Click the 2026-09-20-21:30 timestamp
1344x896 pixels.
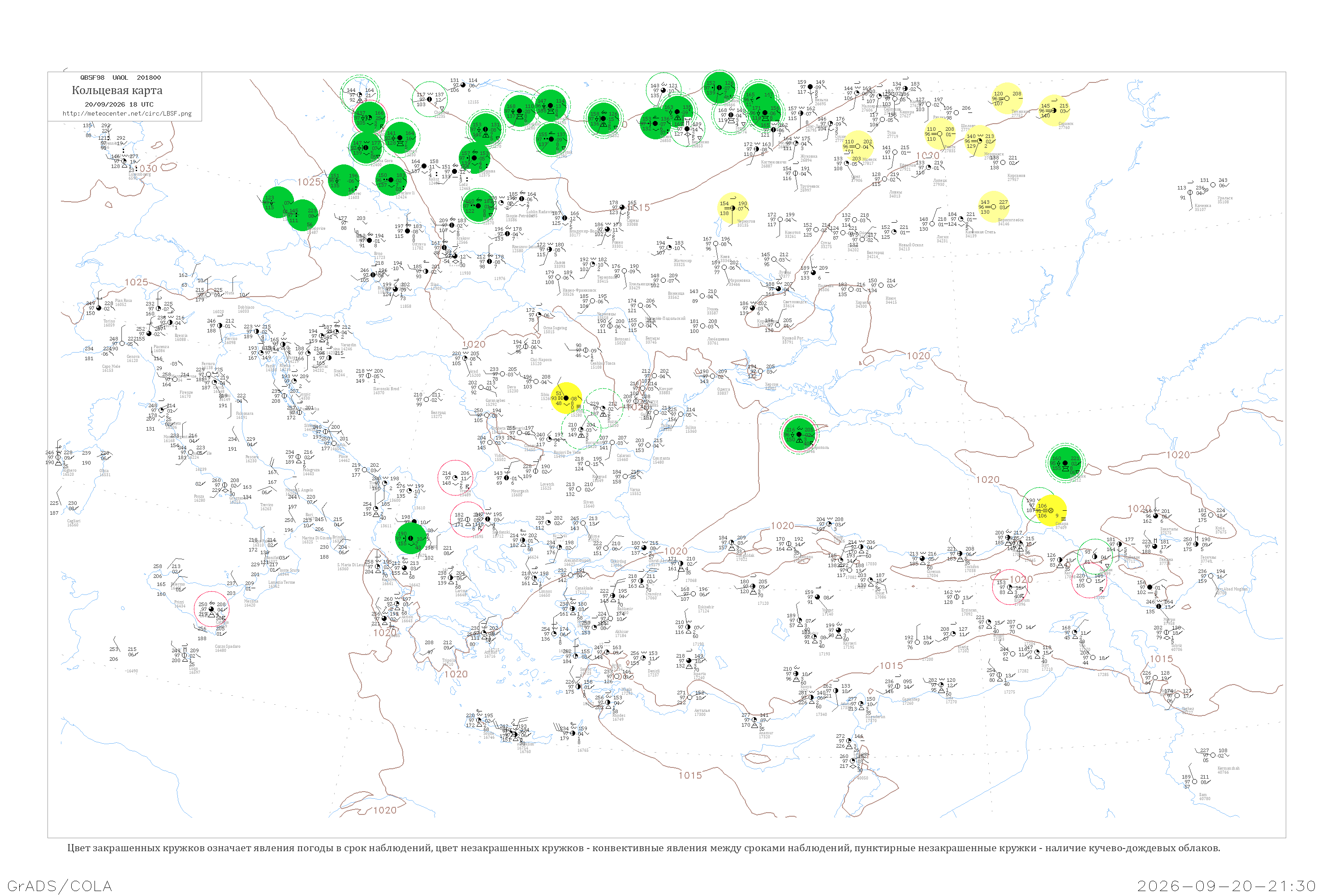pos(1226,886)
